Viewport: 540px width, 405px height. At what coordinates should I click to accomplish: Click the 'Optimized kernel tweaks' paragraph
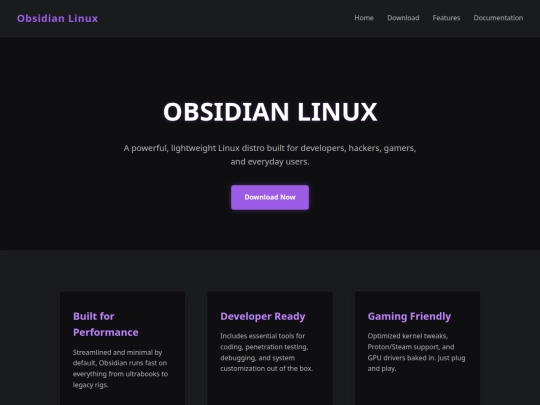point(416,352)
